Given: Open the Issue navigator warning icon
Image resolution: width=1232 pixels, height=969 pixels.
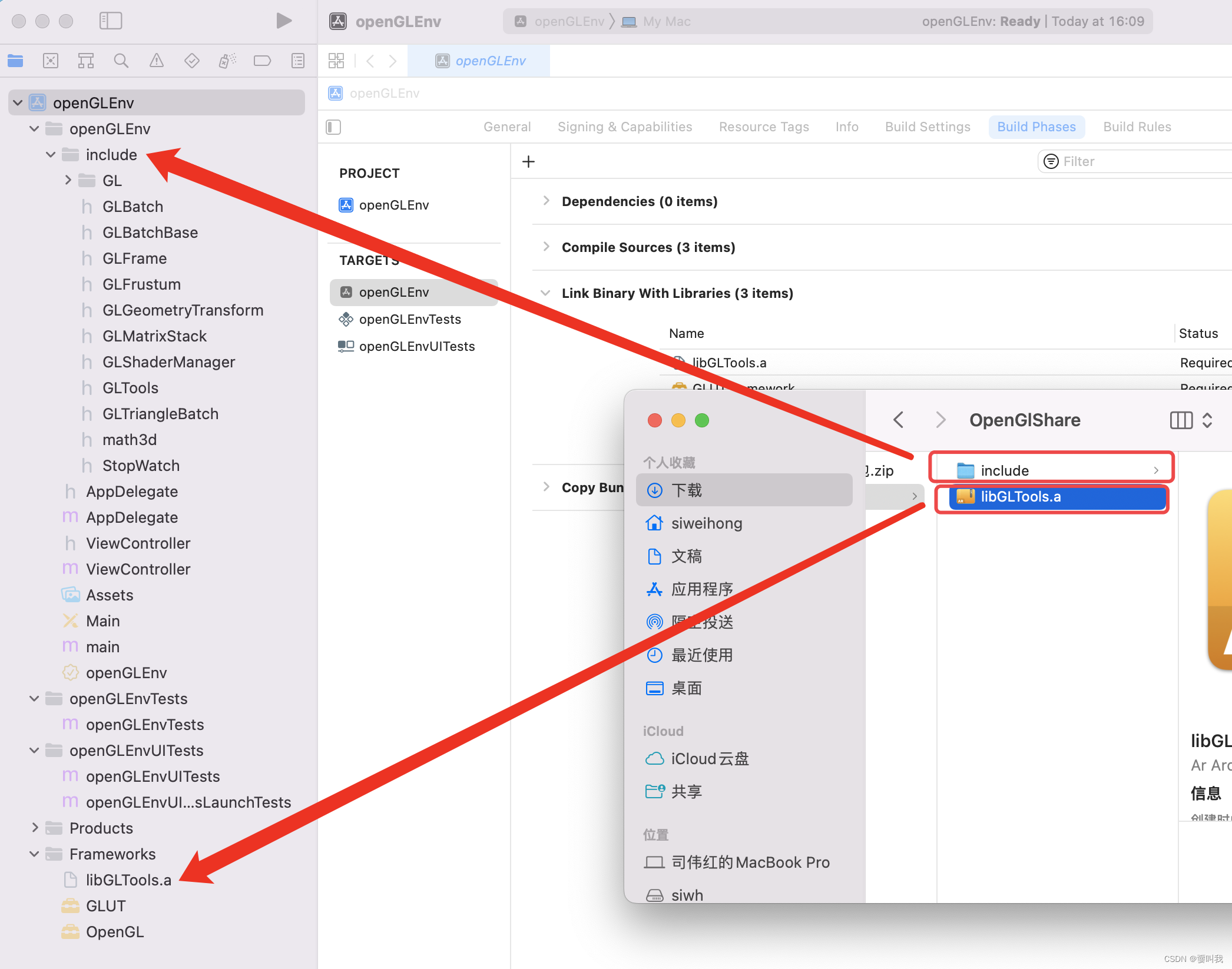Looking at the screenshot, I should [x=156, y=61].
